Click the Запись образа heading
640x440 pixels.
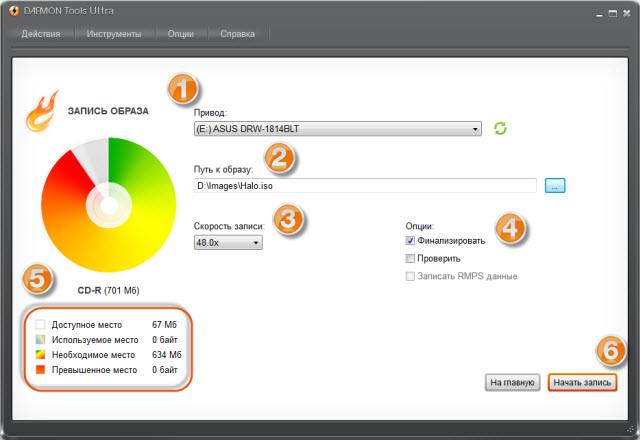coord(108,111)
